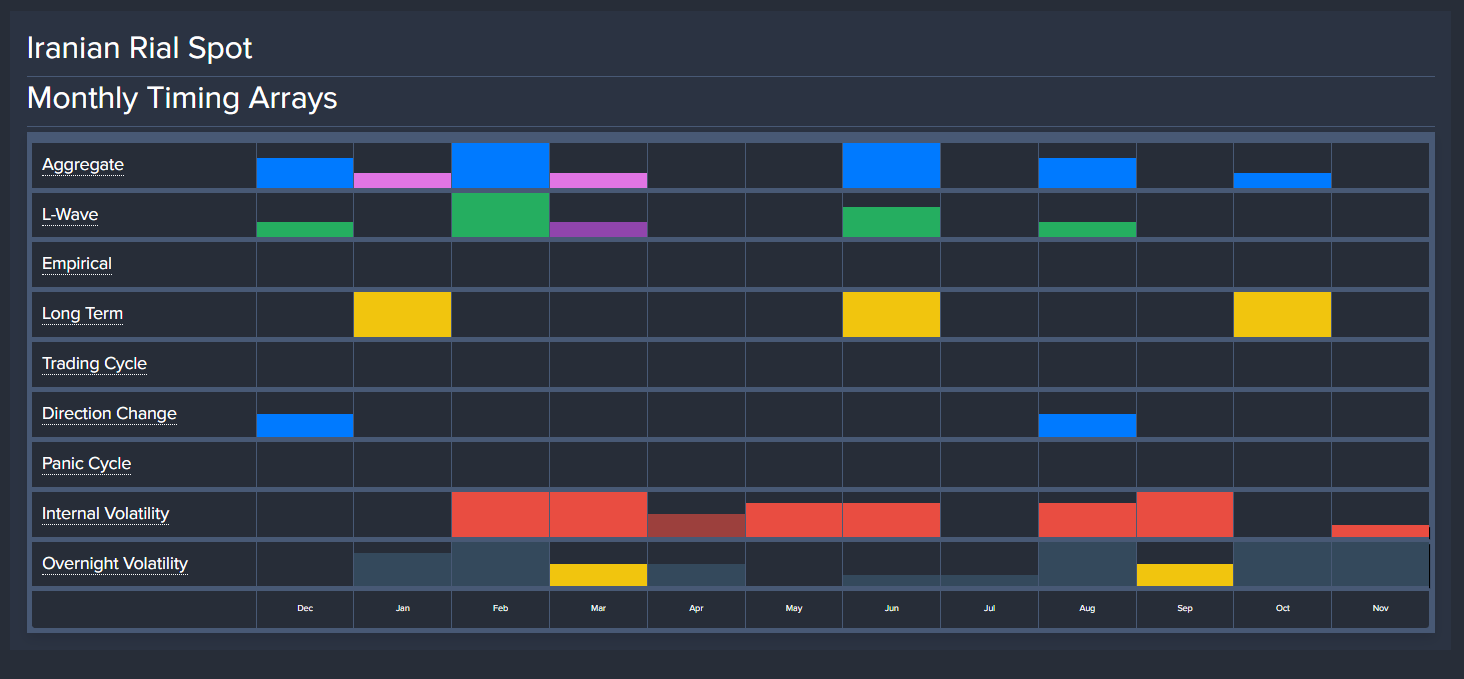Click the Aggregate row label
The height and width of the screenshot is (679, 1464).
pos(83,165)
